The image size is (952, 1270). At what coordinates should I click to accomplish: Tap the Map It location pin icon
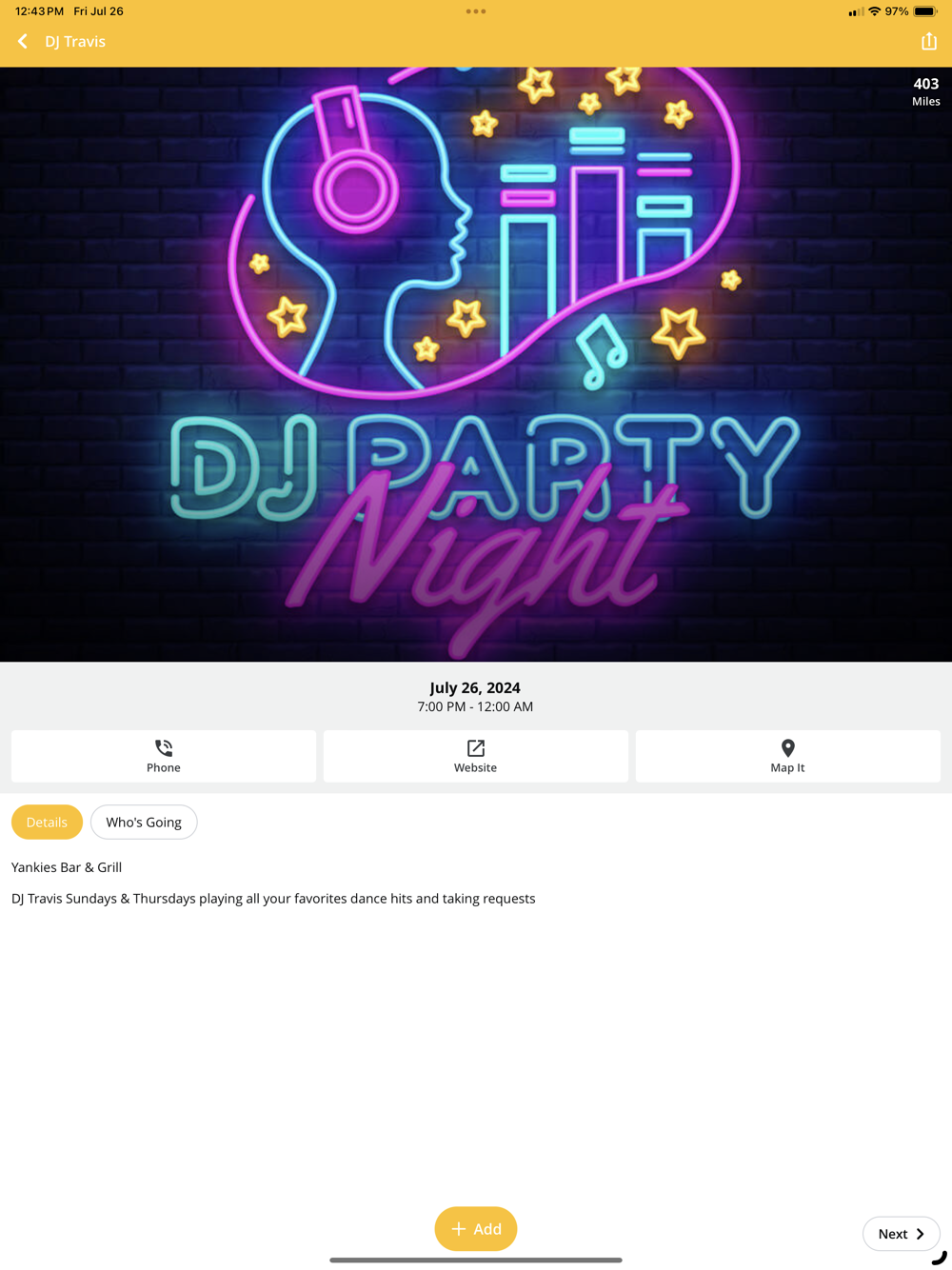point(787,748)
